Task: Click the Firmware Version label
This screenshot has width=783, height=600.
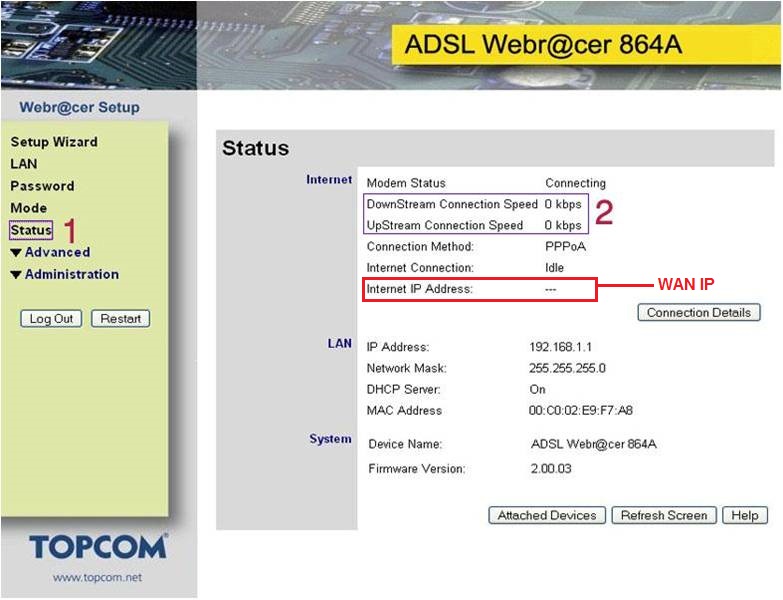Action: click(417, 469)
